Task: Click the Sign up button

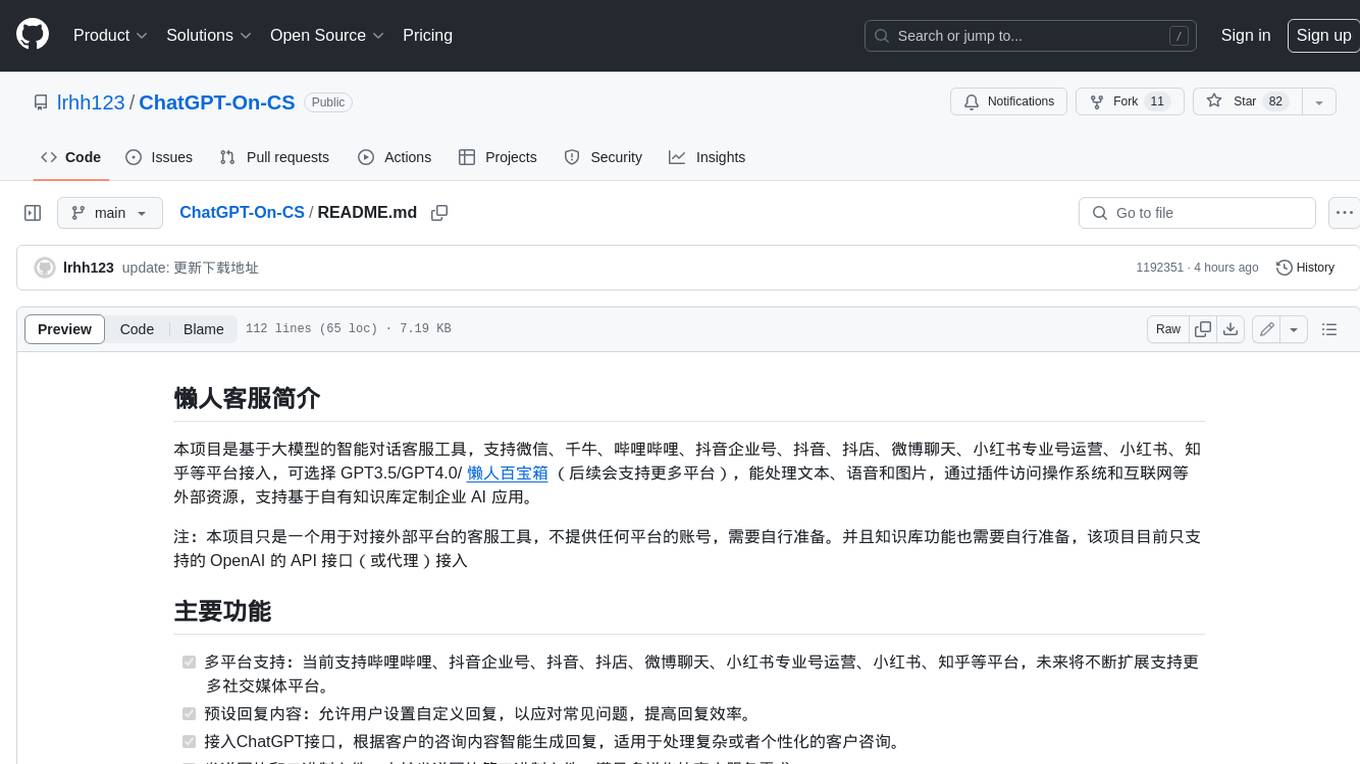Action: tap(1323, 35)
